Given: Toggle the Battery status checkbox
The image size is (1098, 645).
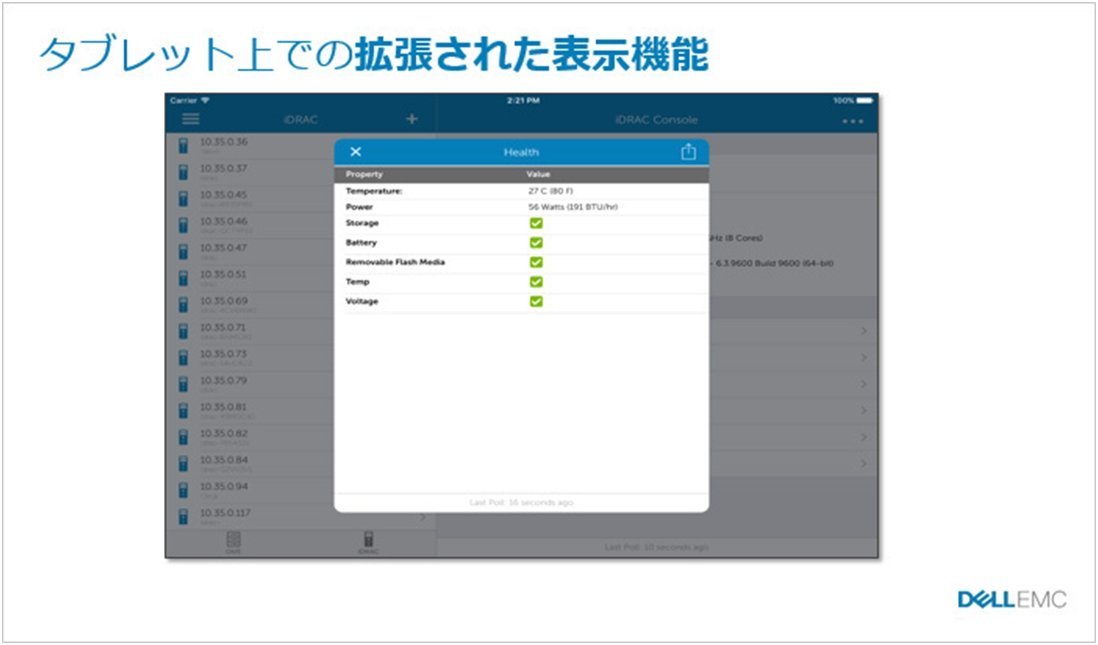Looking at the screenshot, I should 536,243.
